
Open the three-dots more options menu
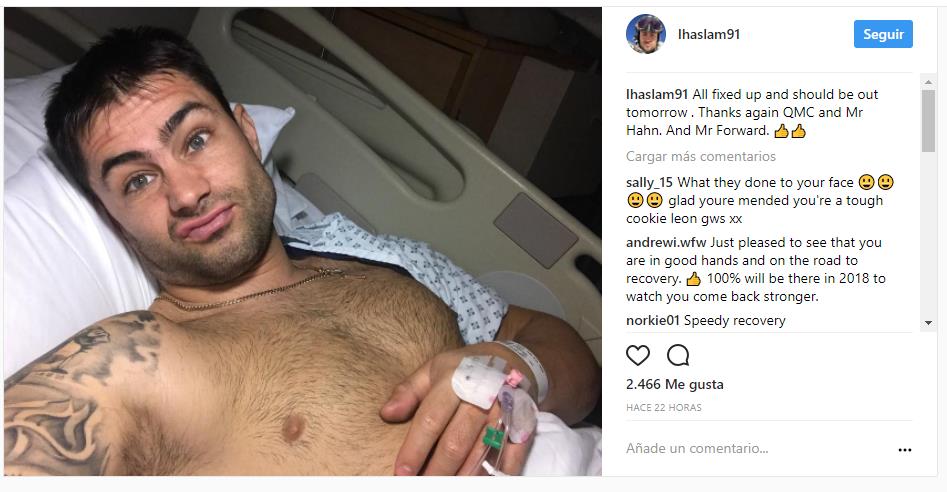904,450
